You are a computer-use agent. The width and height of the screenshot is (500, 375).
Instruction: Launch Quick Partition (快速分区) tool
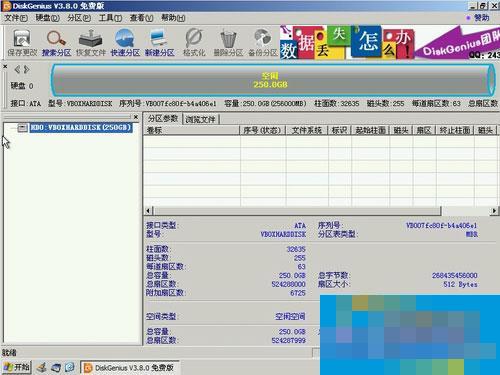point(125,42)
